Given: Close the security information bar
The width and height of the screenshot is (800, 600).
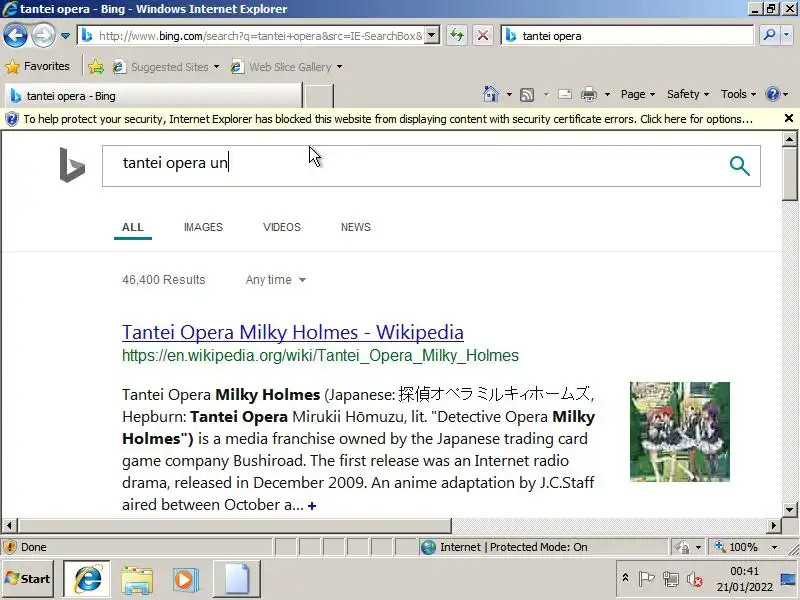Looking at the screenshot, I should pos(789,118).
